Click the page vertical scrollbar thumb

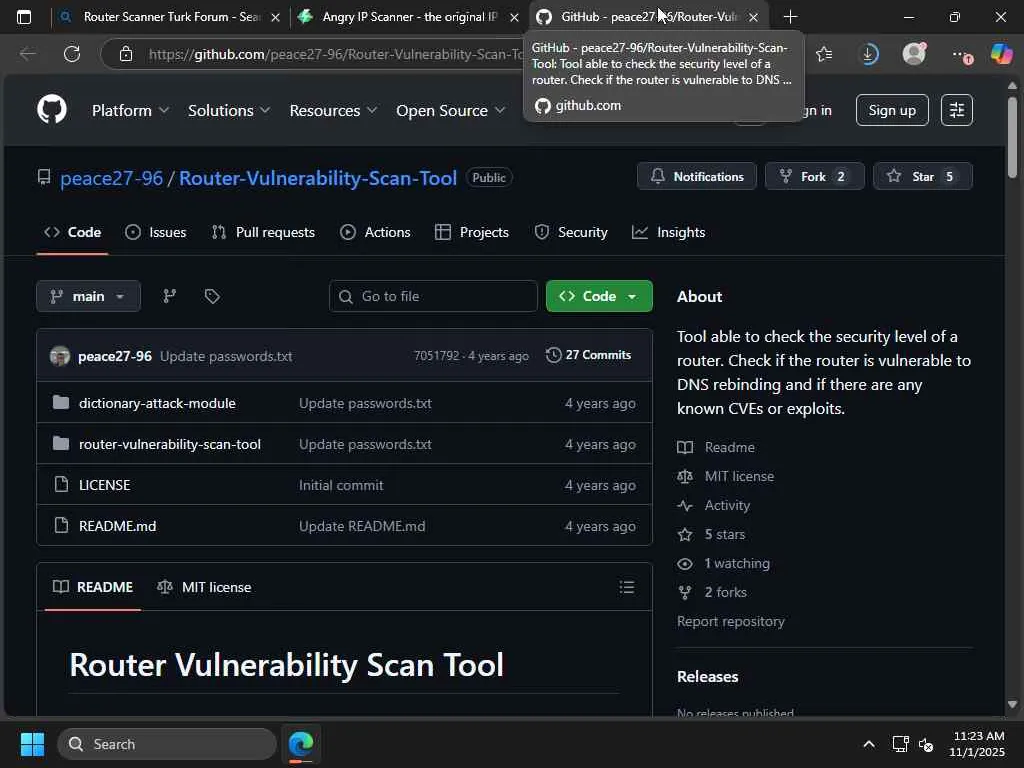coord(1012,137)
